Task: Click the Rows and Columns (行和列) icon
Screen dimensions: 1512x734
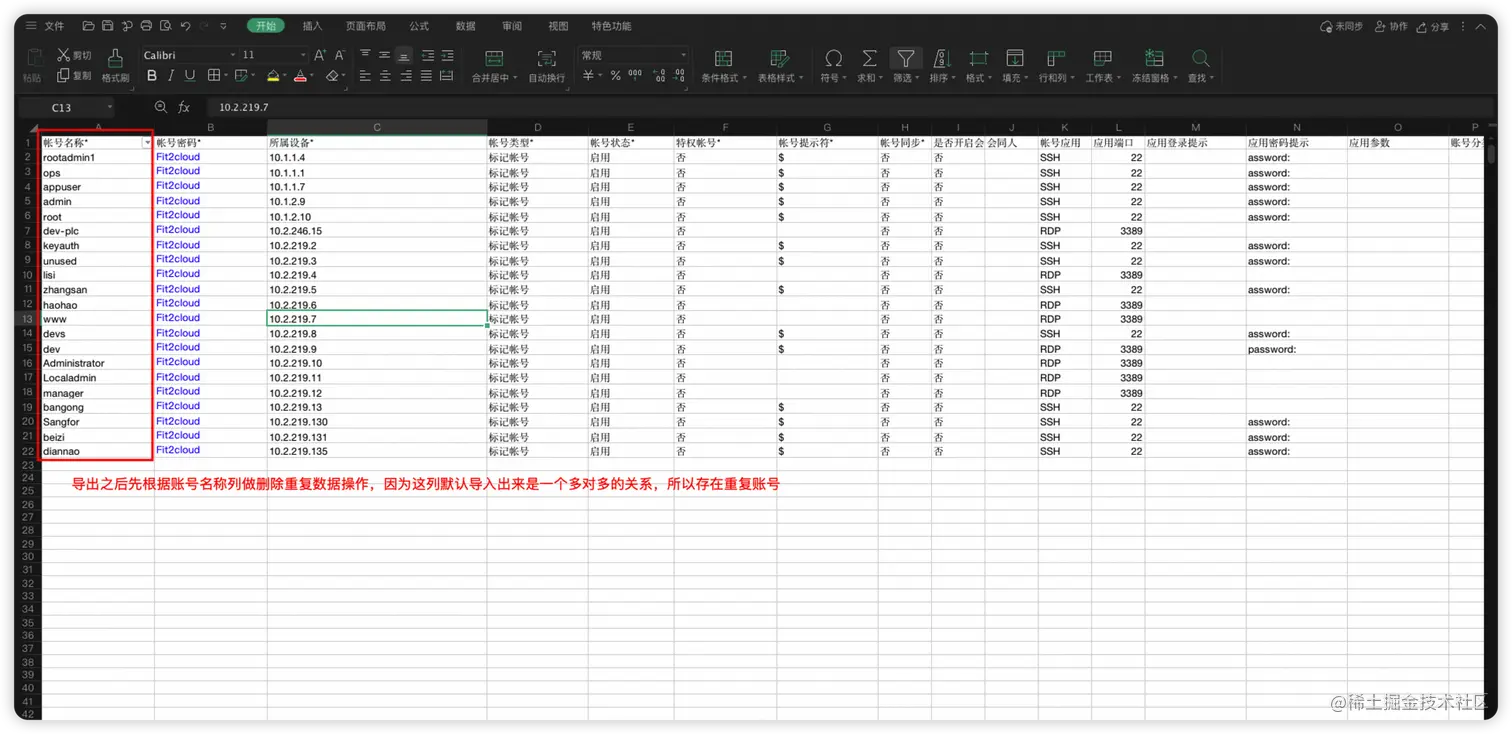Action: [1056, 58]
